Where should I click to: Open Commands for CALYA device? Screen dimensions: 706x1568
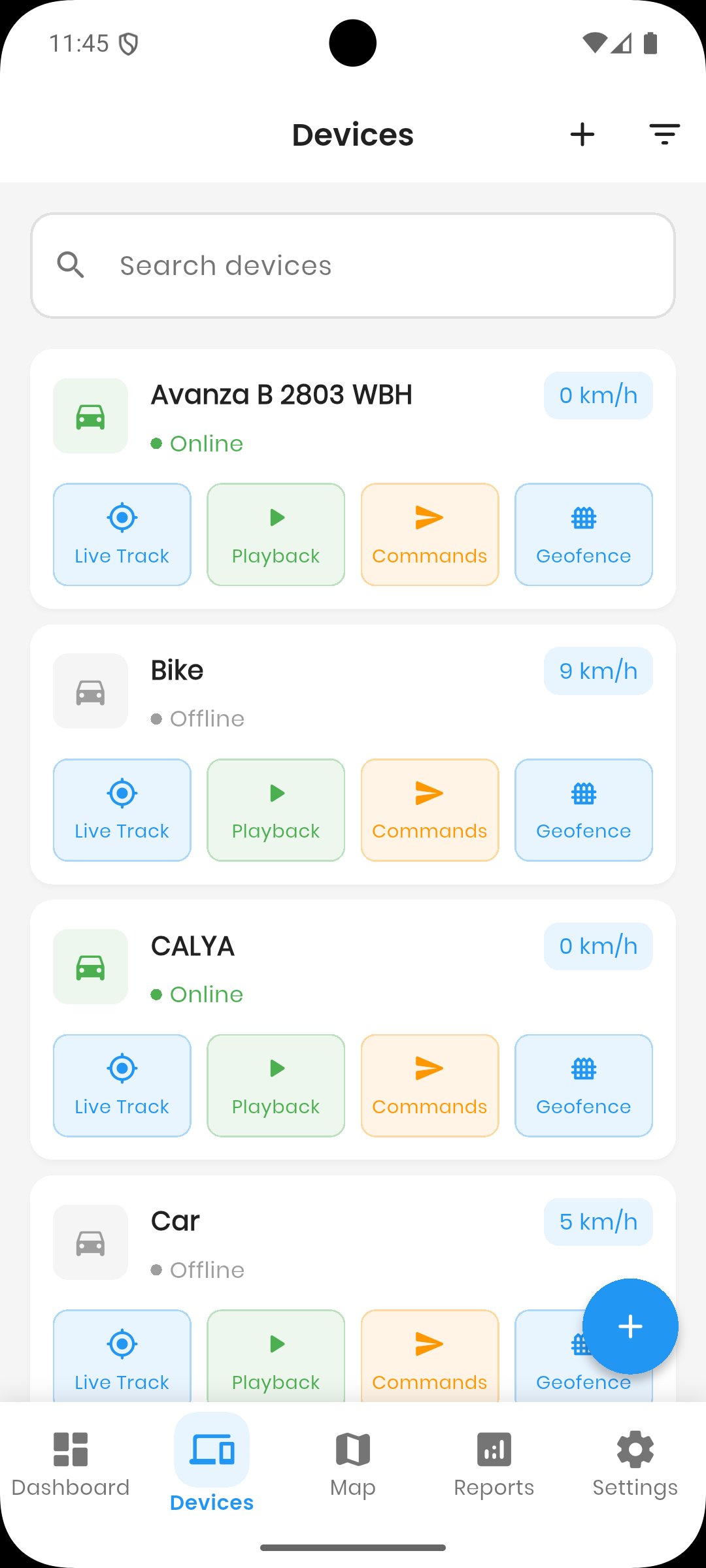coord(429,1086)
